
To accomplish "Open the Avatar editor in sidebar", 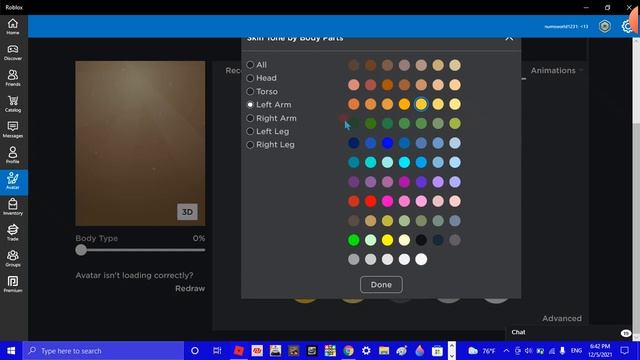I will [13, 181].
